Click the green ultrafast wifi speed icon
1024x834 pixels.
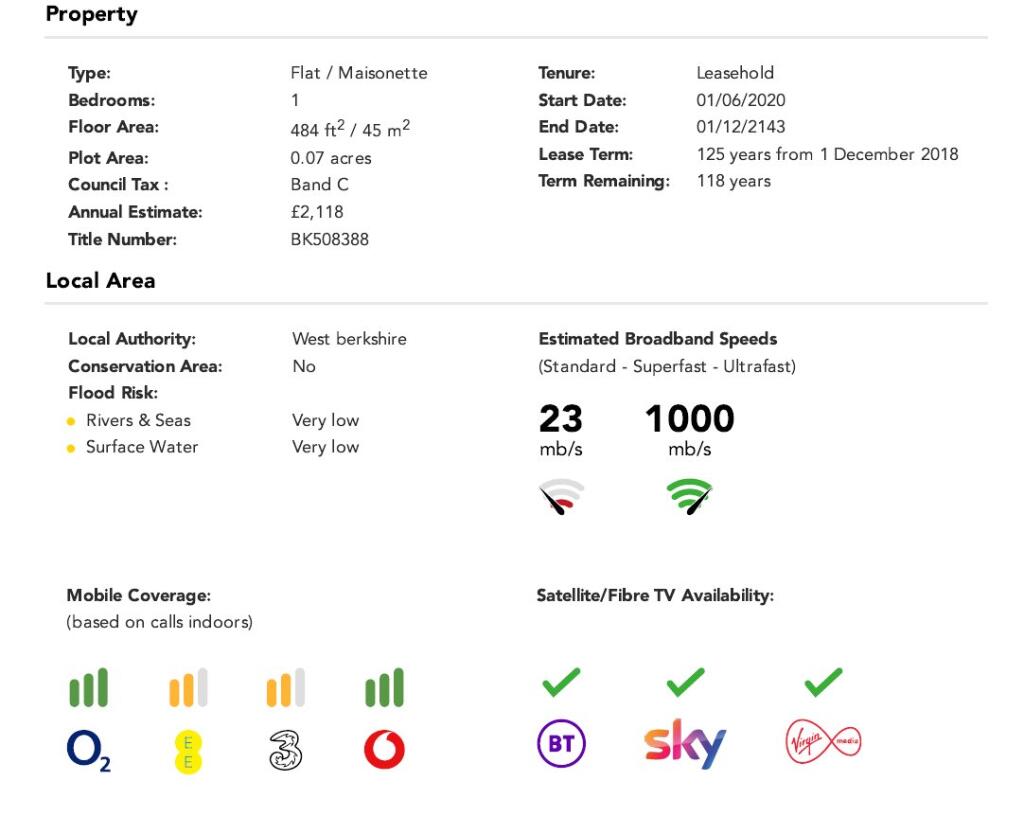[x=690, y=496]
